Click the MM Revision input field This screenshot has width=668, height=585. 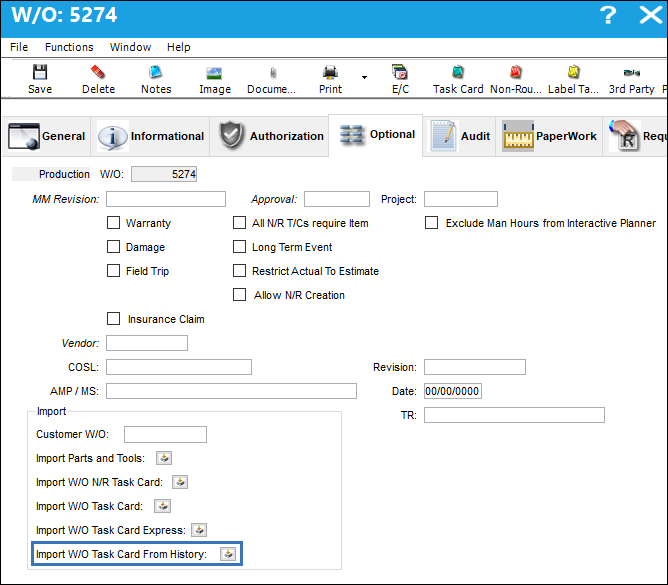166,199
